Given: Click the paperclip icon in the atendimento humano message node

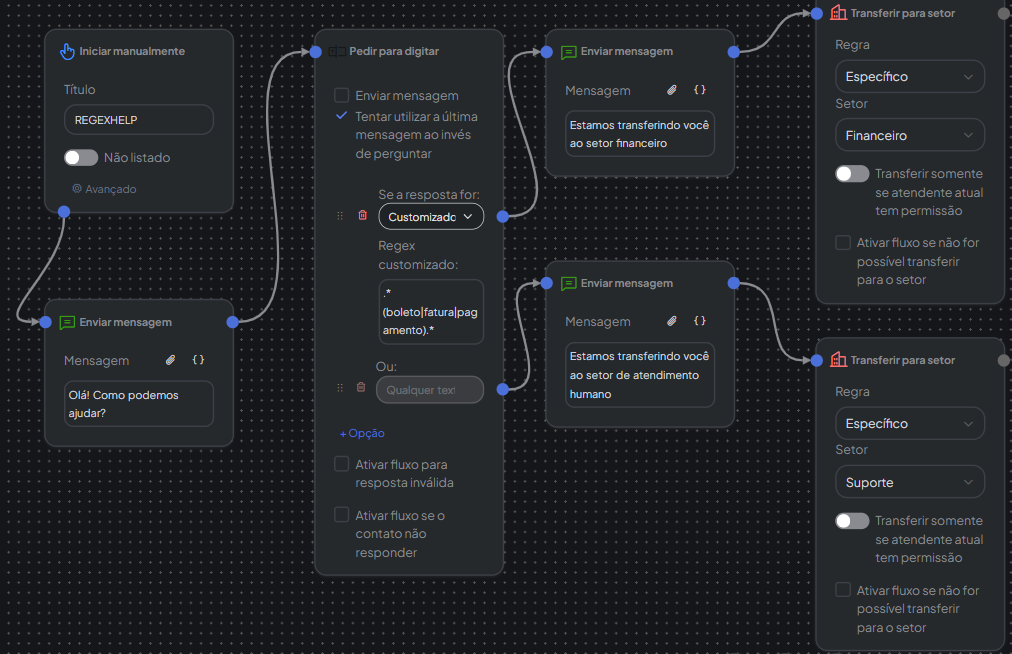Looking at the screenshot, I should (x=673, y=321).
